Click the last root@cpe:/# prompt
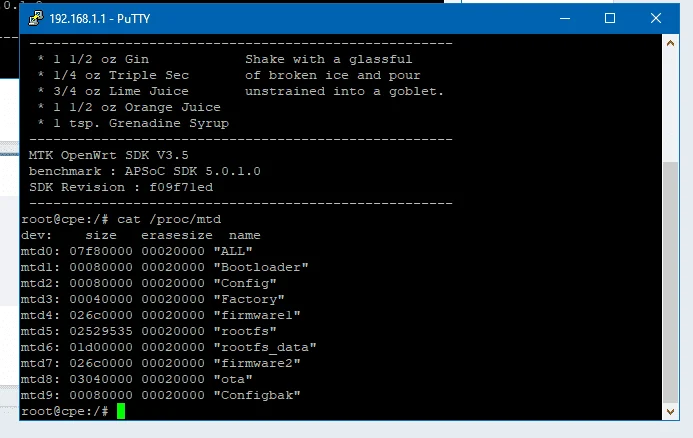The image size is (693, 438). pos(65,411)
